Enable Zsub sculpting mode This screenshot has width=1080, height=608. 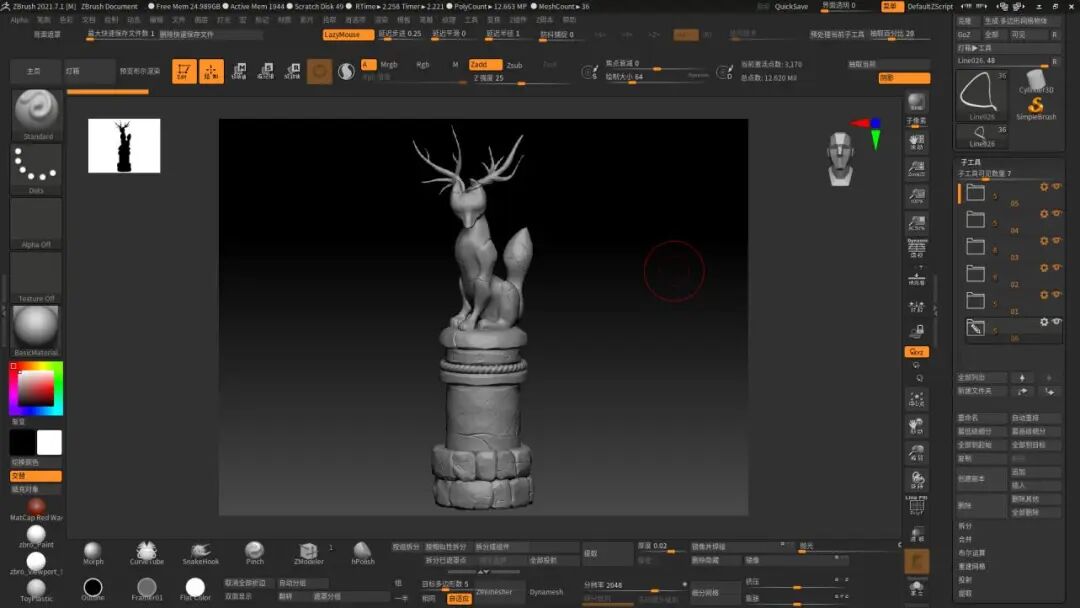coord(515,65)
